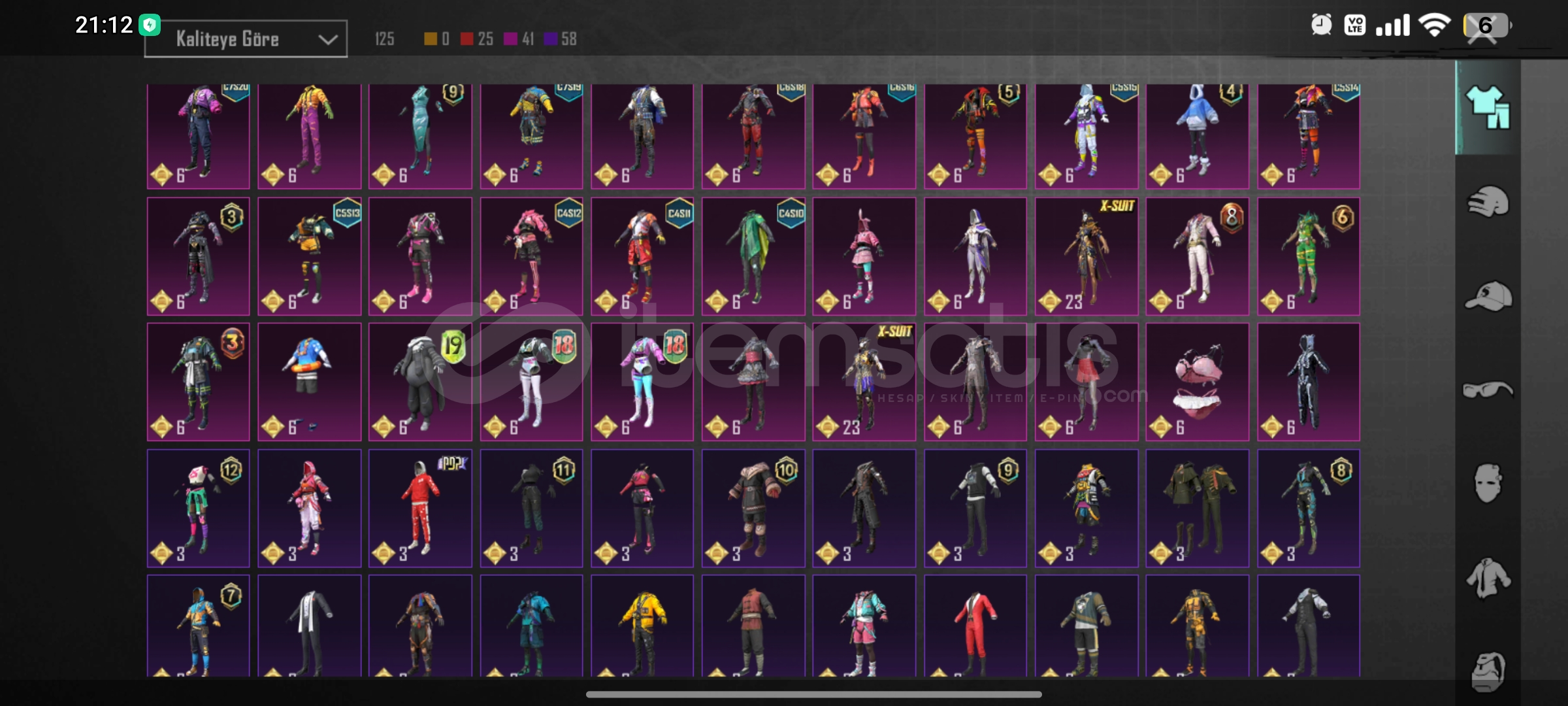Select the pink and cyan outfit with badge 18
1568x706 pixels.
642,382
